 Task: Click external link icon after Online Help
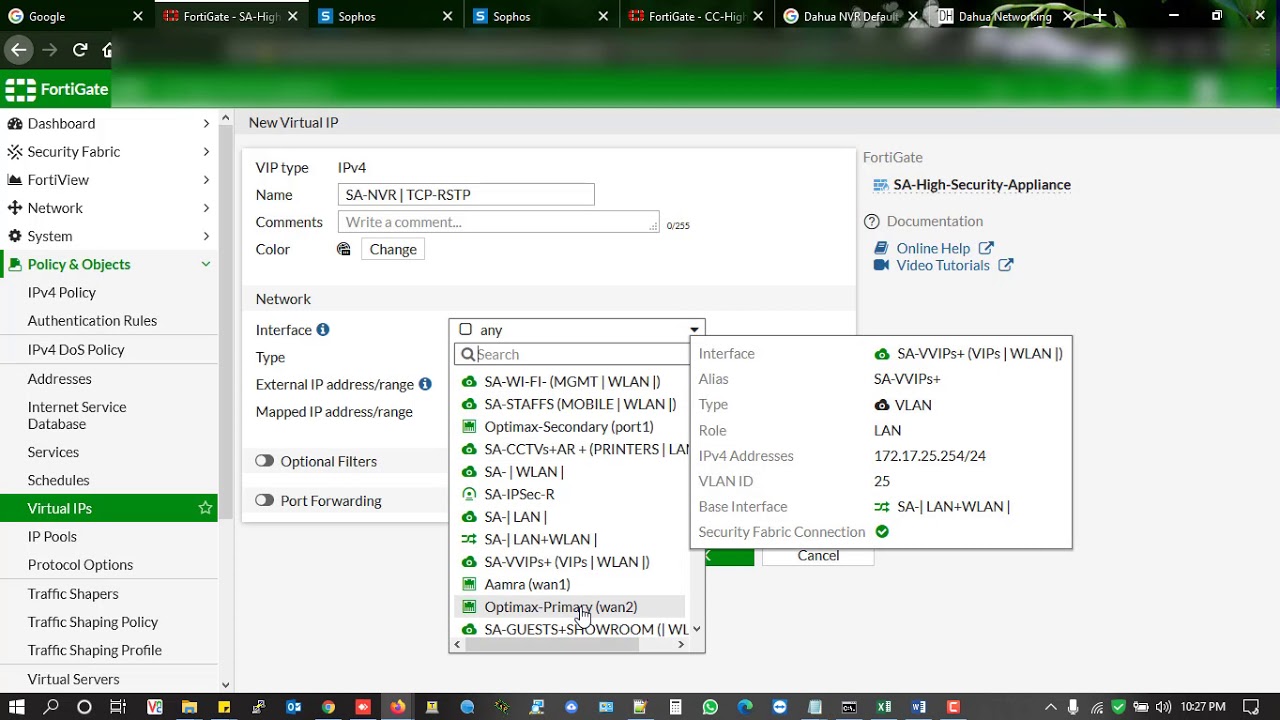click(986, 248)
